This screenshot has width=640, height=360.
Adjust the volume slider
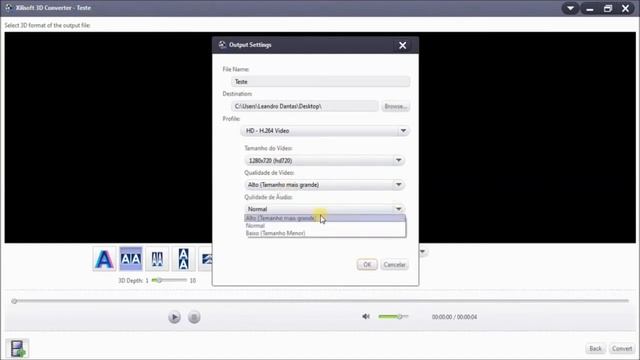pyautogui.click(x=393, y=316)
